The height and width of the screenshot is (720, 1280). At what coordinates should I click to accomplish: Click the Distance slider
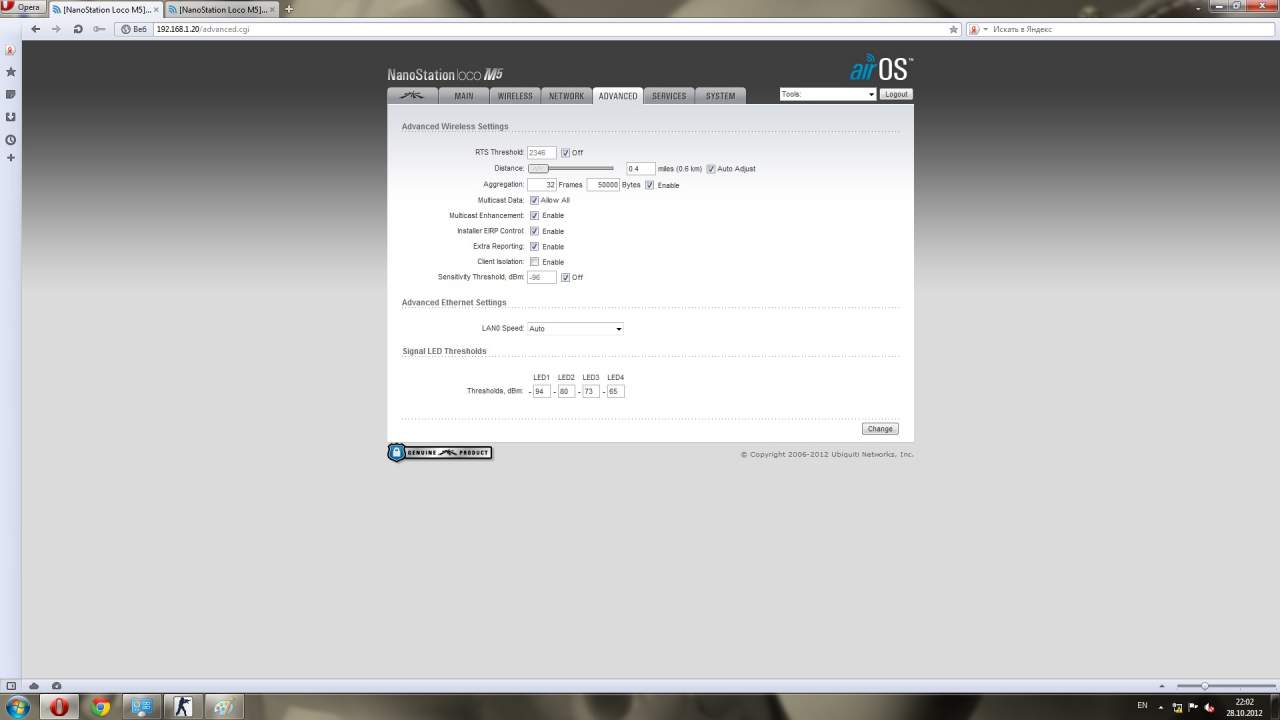(570, 168)
